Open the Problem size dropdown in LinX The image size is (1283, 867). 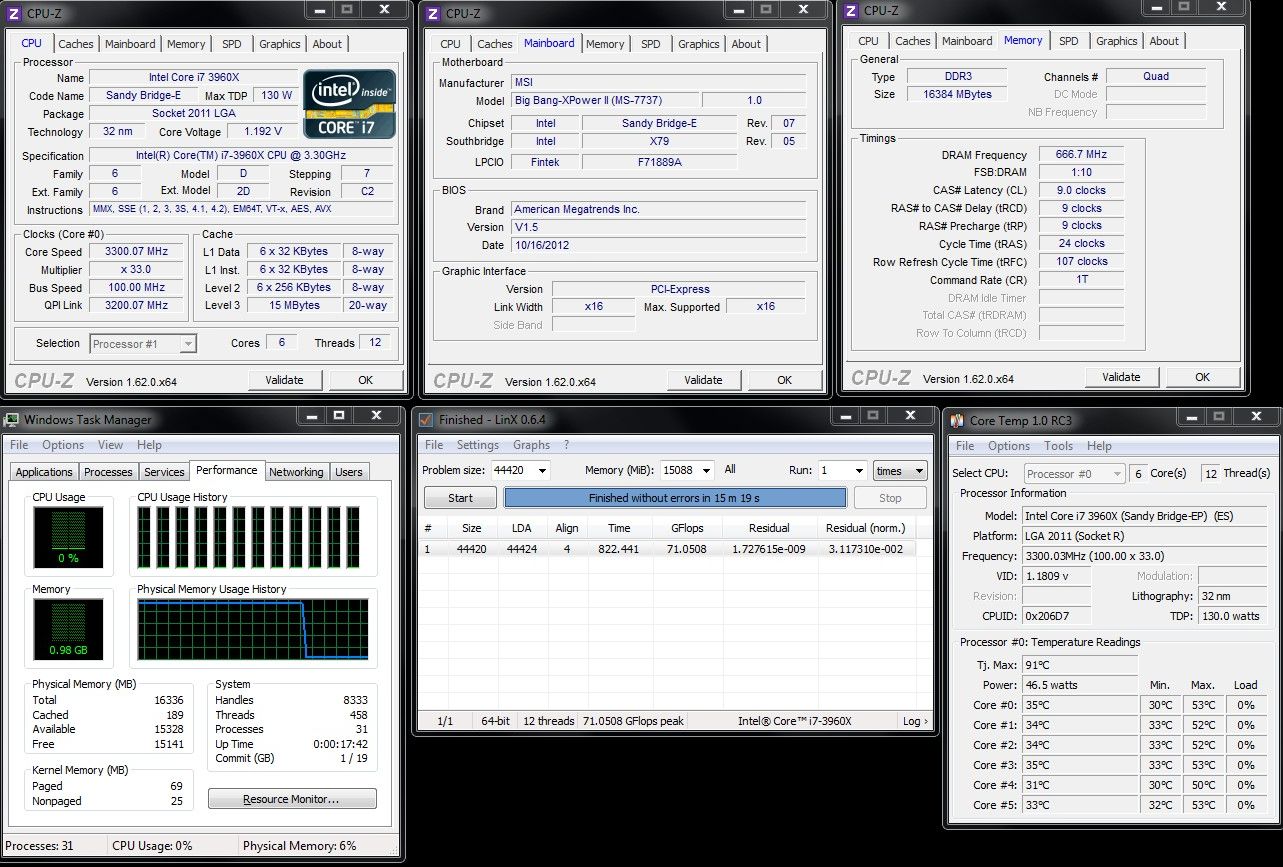[541, 471]
